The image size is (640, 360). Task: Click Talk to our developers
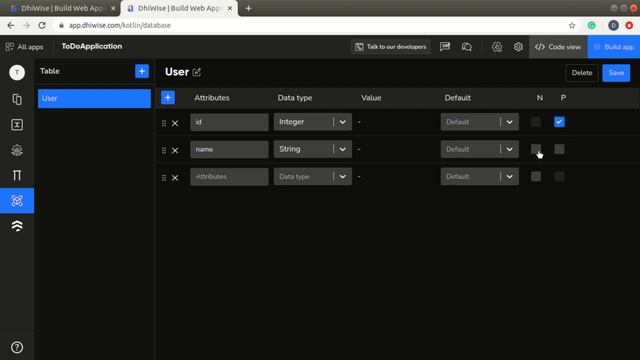391,47
